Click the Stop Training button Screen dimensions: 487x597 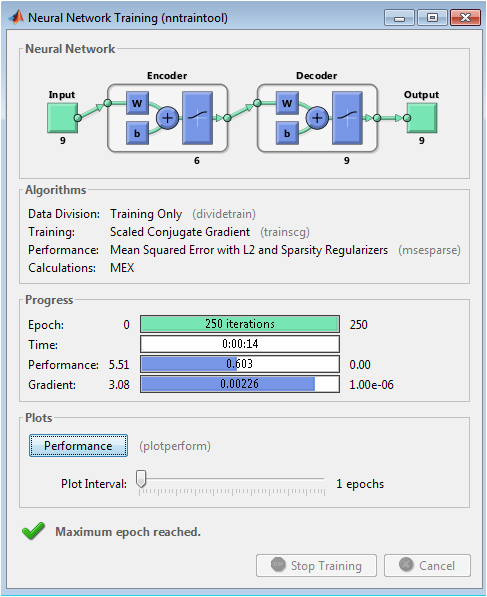[x=316, y=565]
